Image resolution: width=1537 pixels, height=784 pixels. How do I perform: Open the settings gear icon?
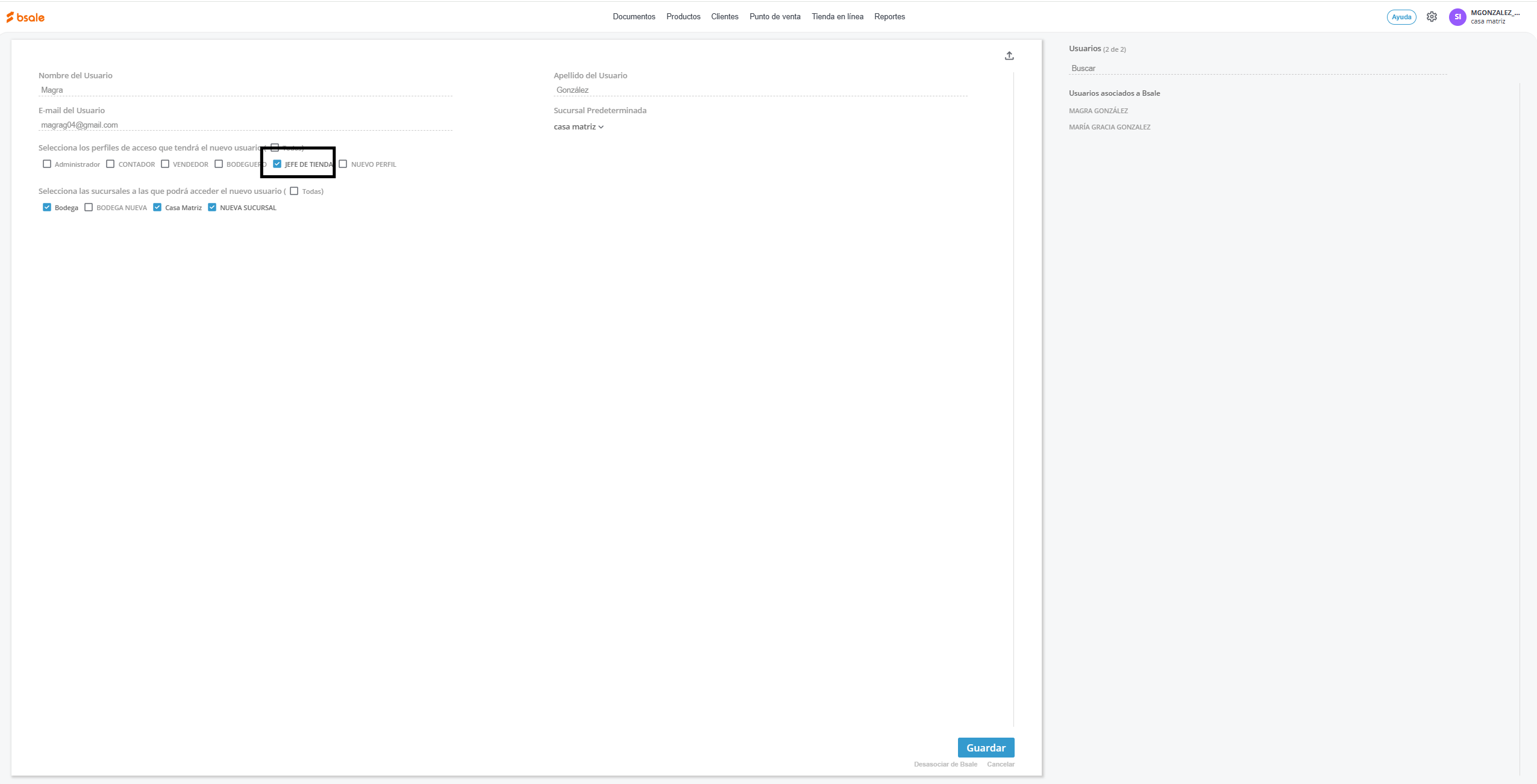coord(1432,17)
